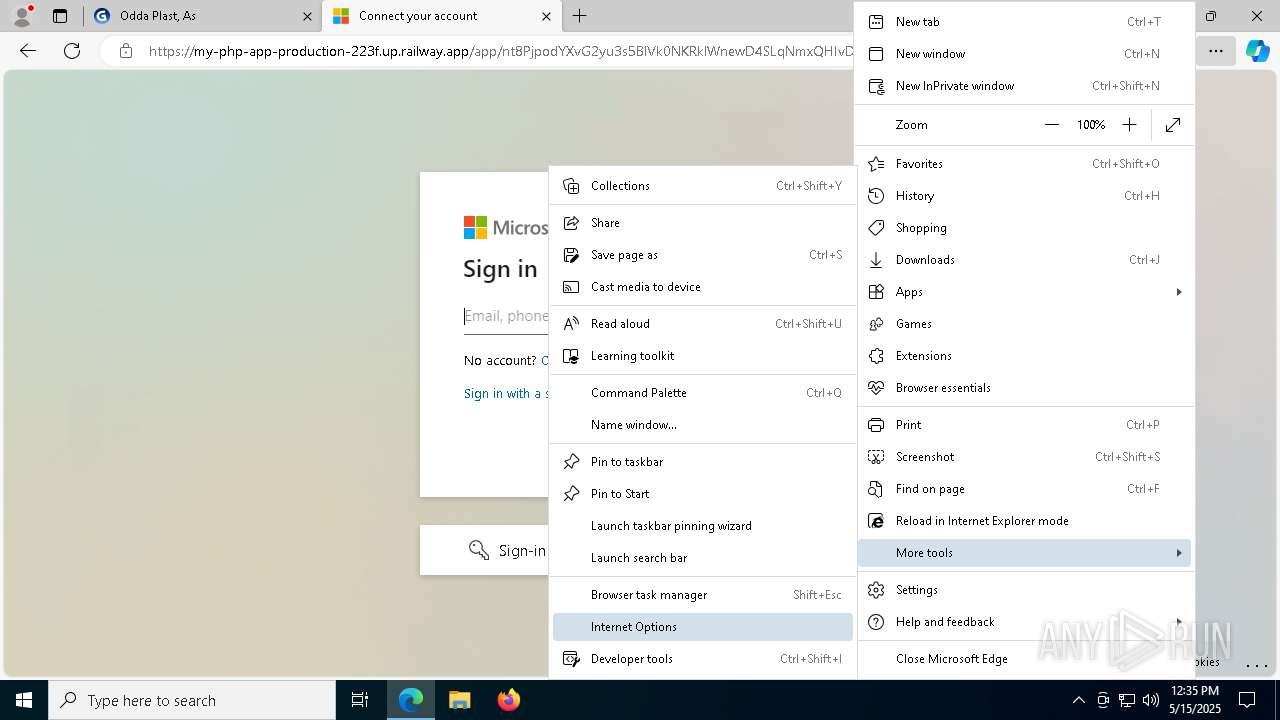1280x720 pixels.
Task: Open Task View on the taskbar
Action: (x=360, y=700)
